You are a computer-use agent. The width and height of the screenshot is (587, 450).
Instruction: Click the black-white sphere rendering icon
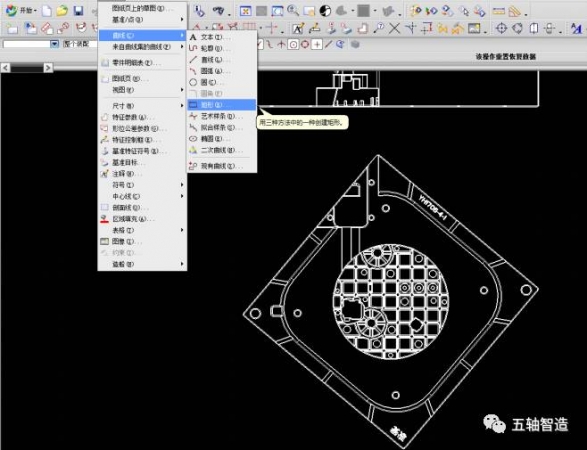click(x=325, y=11)
